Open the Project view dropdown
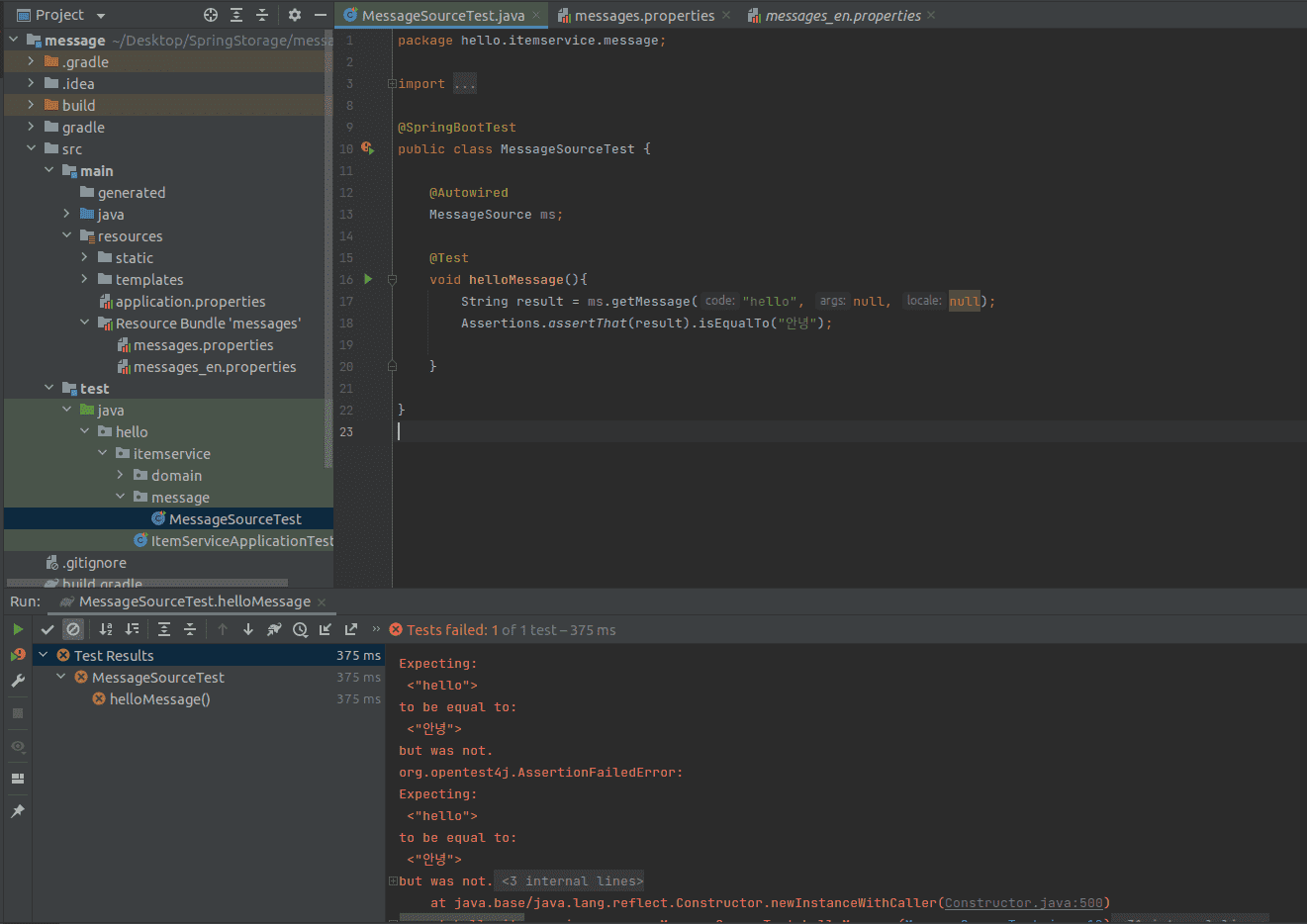This screenshot has height=924, width=1307. click(101, 16)
